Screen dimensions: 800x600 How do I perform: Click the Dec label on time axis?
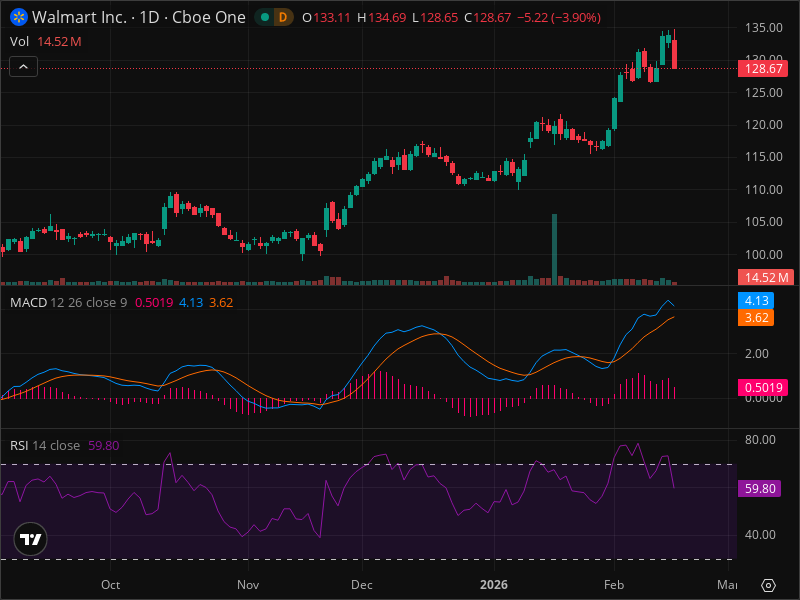tap(362, 585)
